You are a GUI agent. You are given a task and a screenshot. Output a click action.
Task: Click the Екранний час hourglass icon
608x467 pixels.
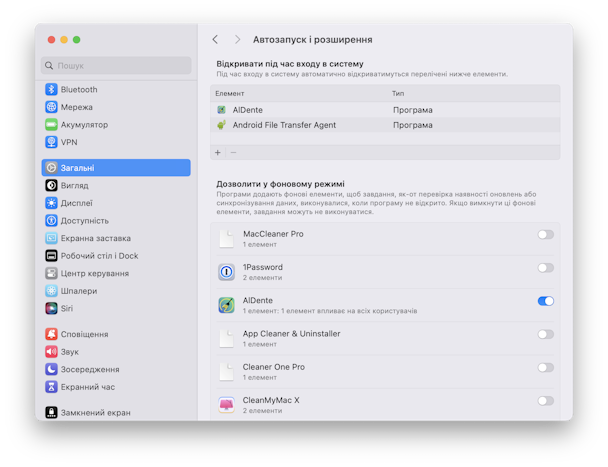tap(51, 387)
